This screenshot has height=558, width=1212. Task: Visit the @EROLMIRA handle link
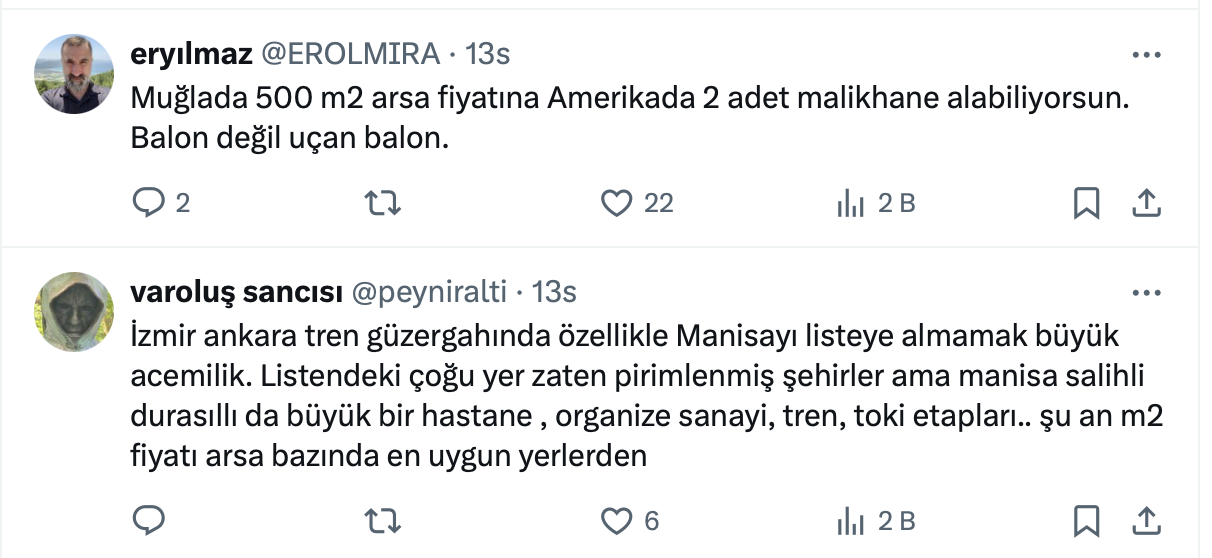click(x=350, y=54)
